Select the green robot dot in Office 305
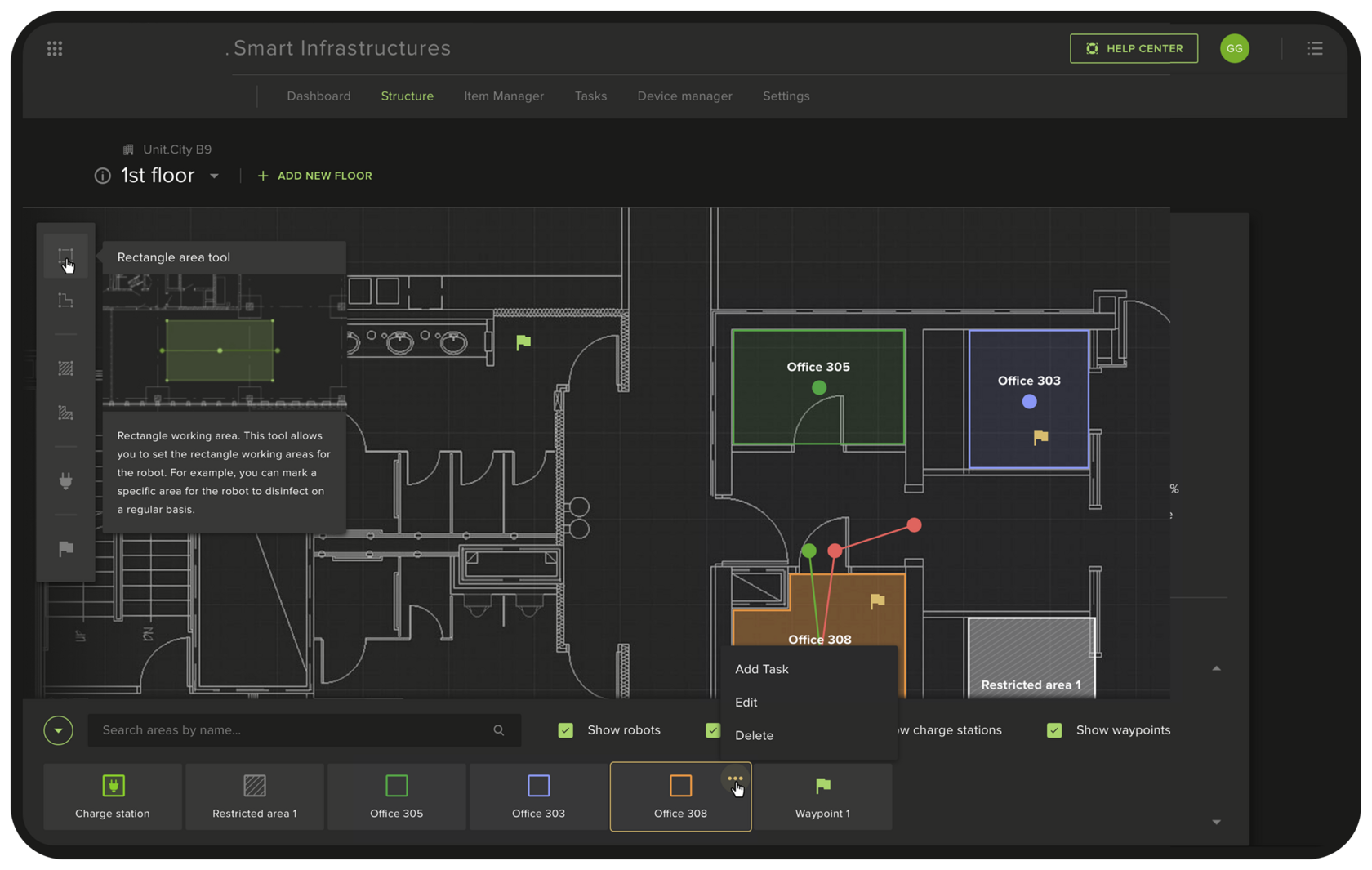This screenshot has width=1372, height=870. pyautogui.click(x=819, y=388)
